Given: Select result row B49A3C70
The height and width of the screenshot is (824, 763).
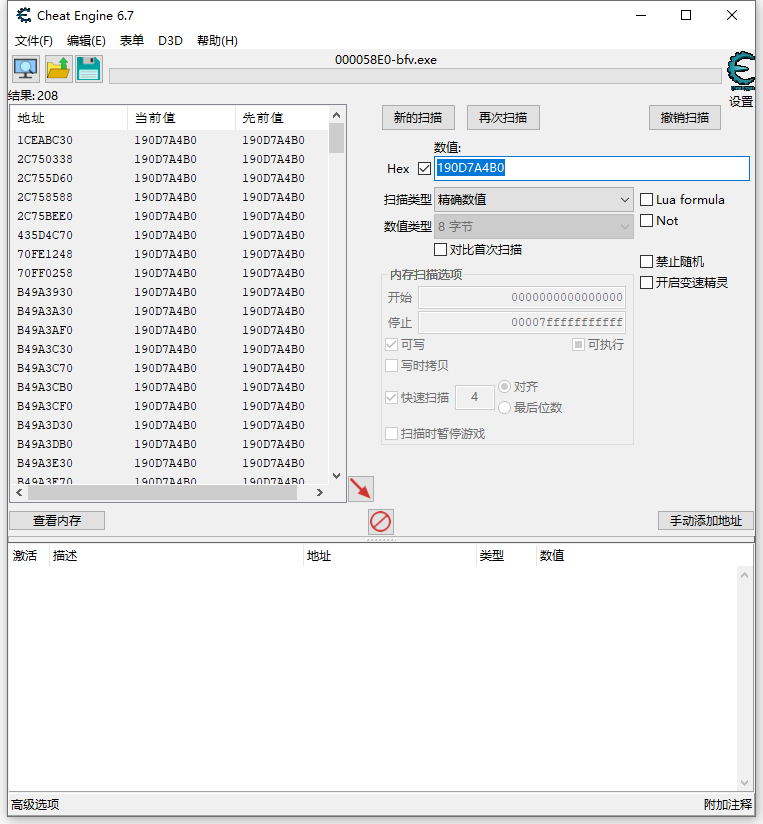Looking at the screenshot, I should [170, 368].
